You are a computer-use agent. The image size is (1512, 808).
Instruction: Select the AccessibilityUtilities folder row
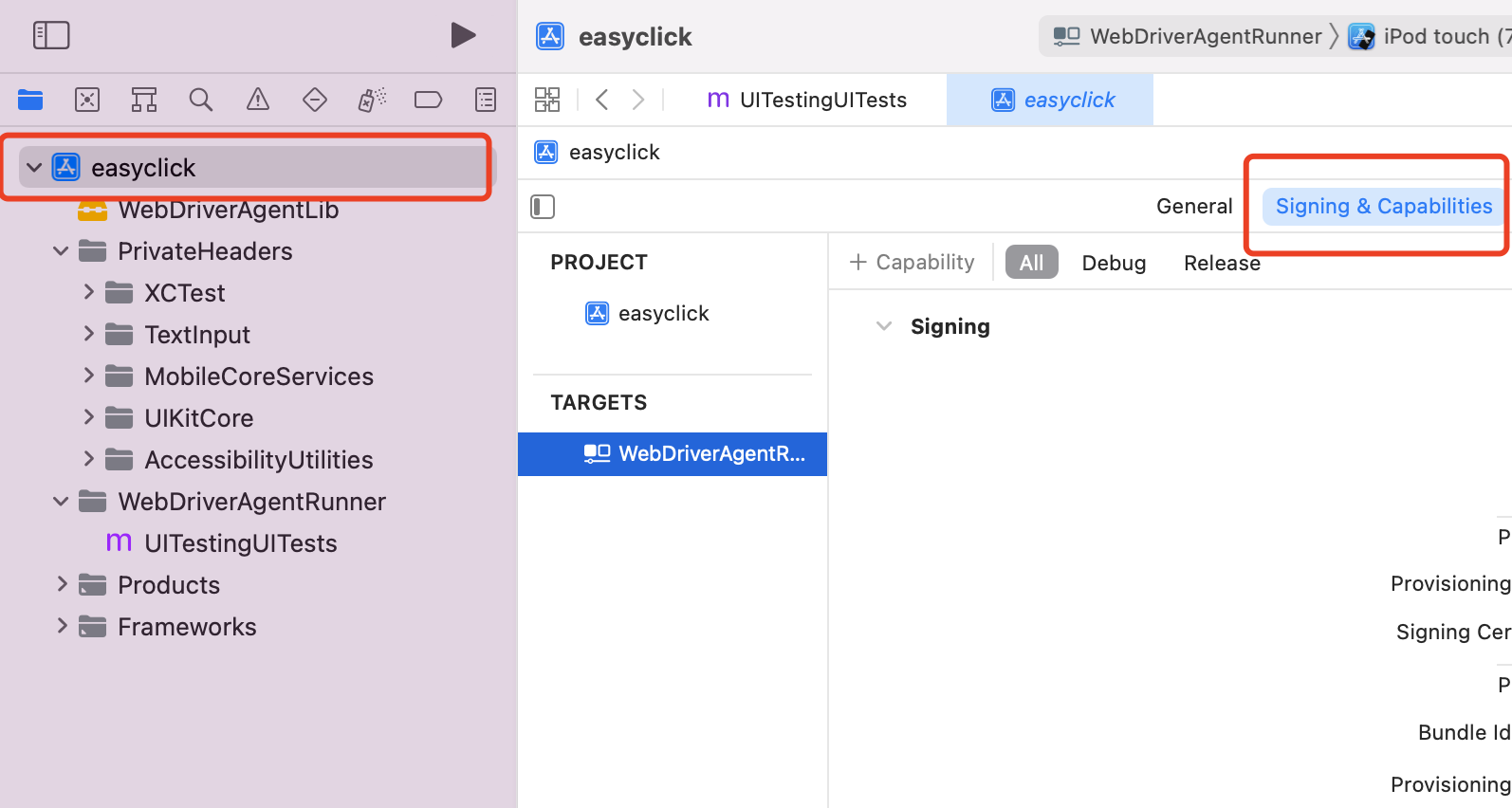click(x=259, y=460)
